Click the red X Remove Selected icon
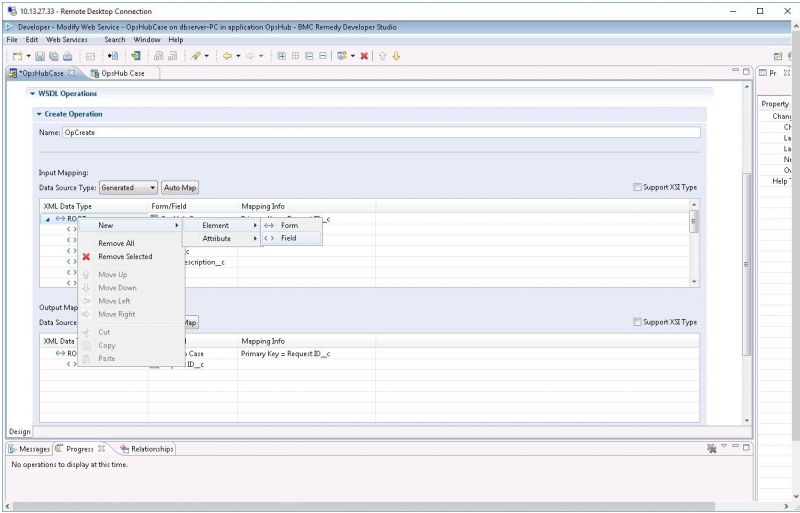 pos(86,257)
